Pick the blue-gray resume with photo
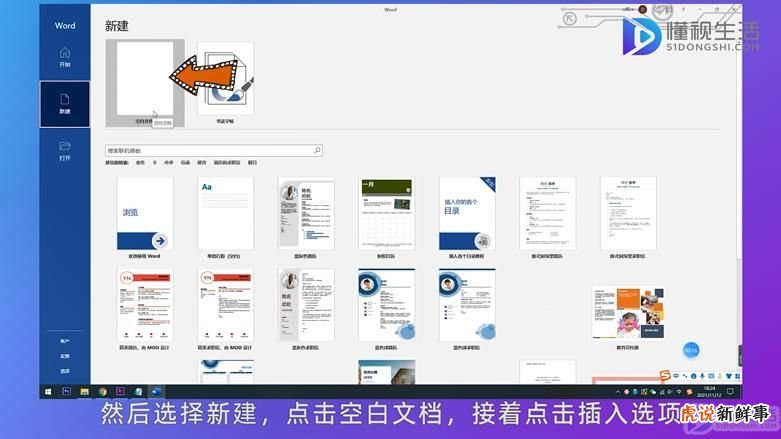Viewport: 781px width, 439px height. click(306, 213)
